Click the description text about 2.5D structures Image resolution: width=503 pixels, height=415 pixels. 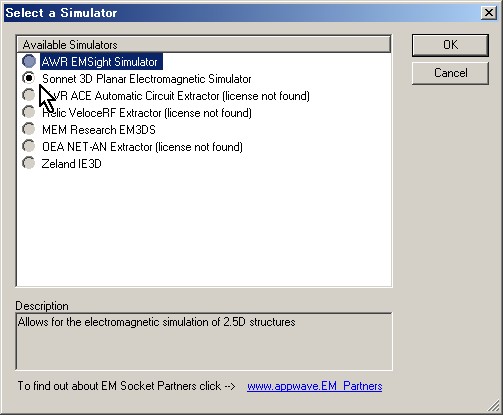(156, 322)
